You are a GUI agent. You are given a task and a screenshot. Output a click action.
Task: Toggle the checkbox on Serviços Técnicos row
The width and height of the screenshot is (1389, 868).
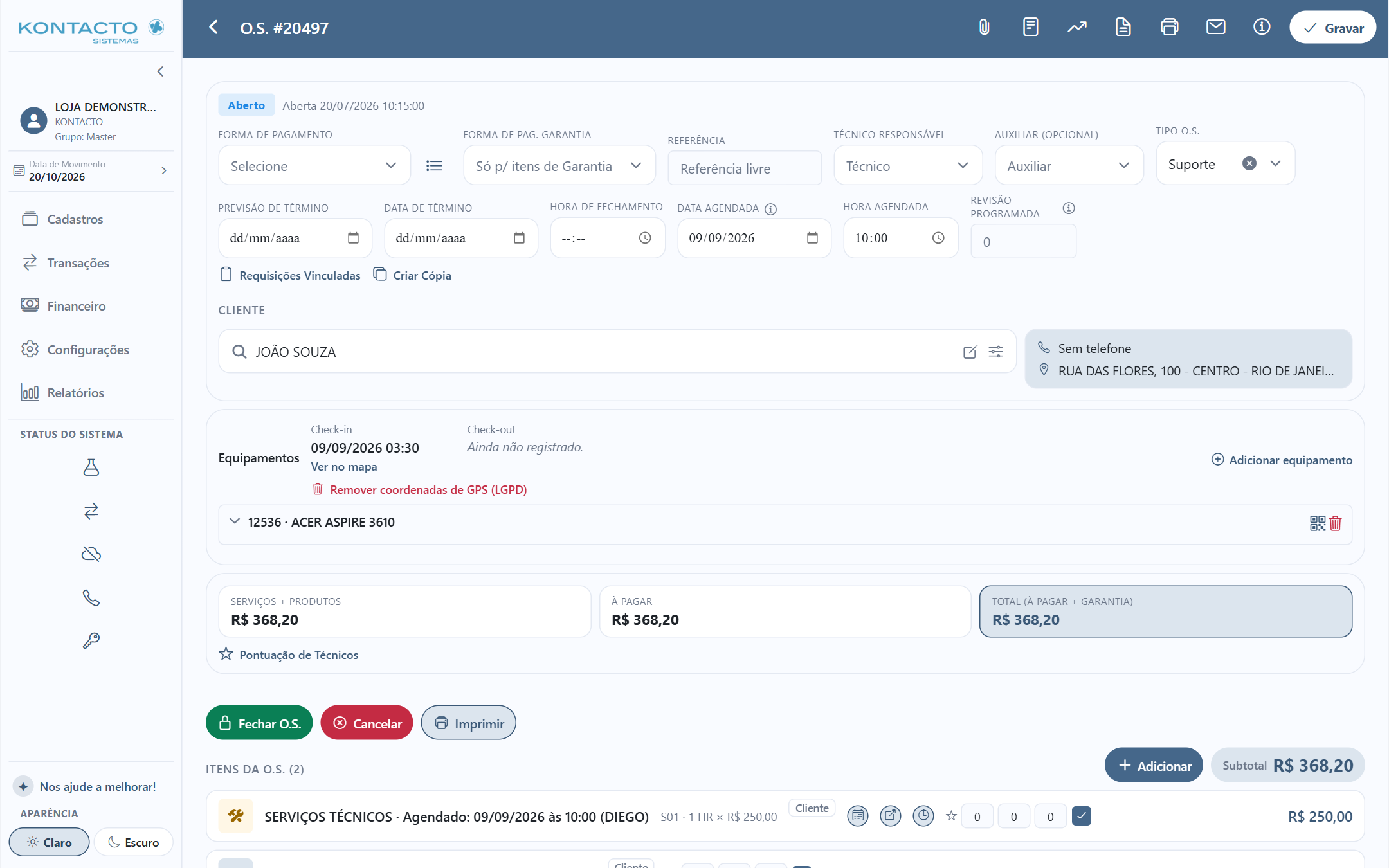(x=1082, y=816)
